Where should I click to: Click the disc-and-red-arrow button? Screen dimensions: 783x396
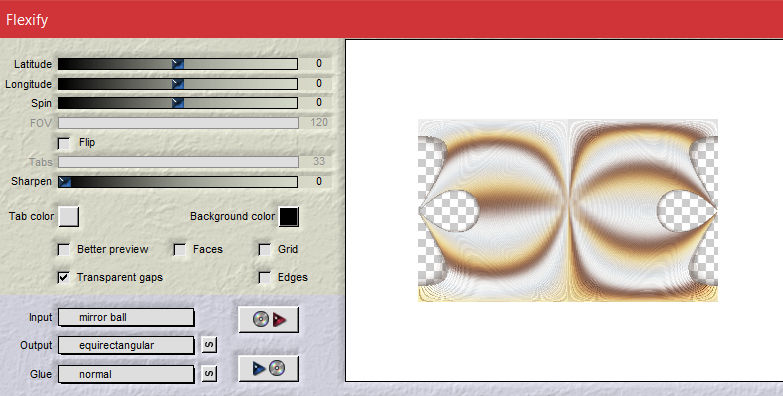pyautogui.click(x=269, y=320)
